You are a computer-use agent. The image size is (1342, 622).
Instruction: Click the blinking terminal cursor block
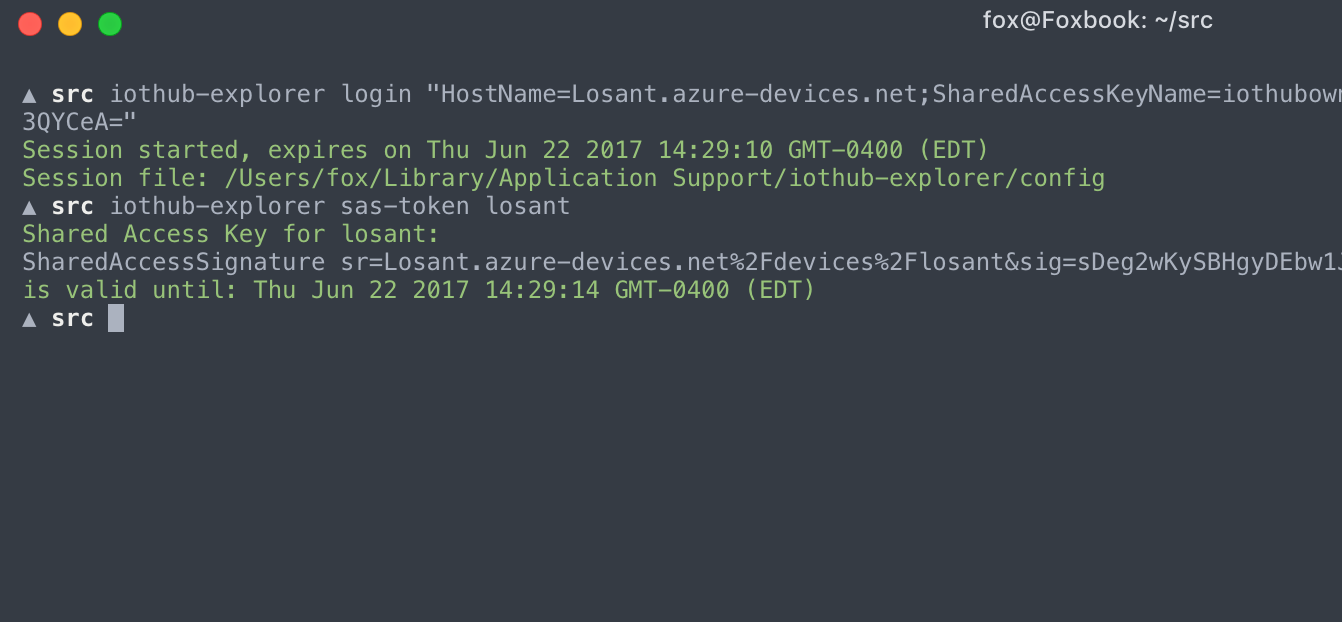[116, 318]
